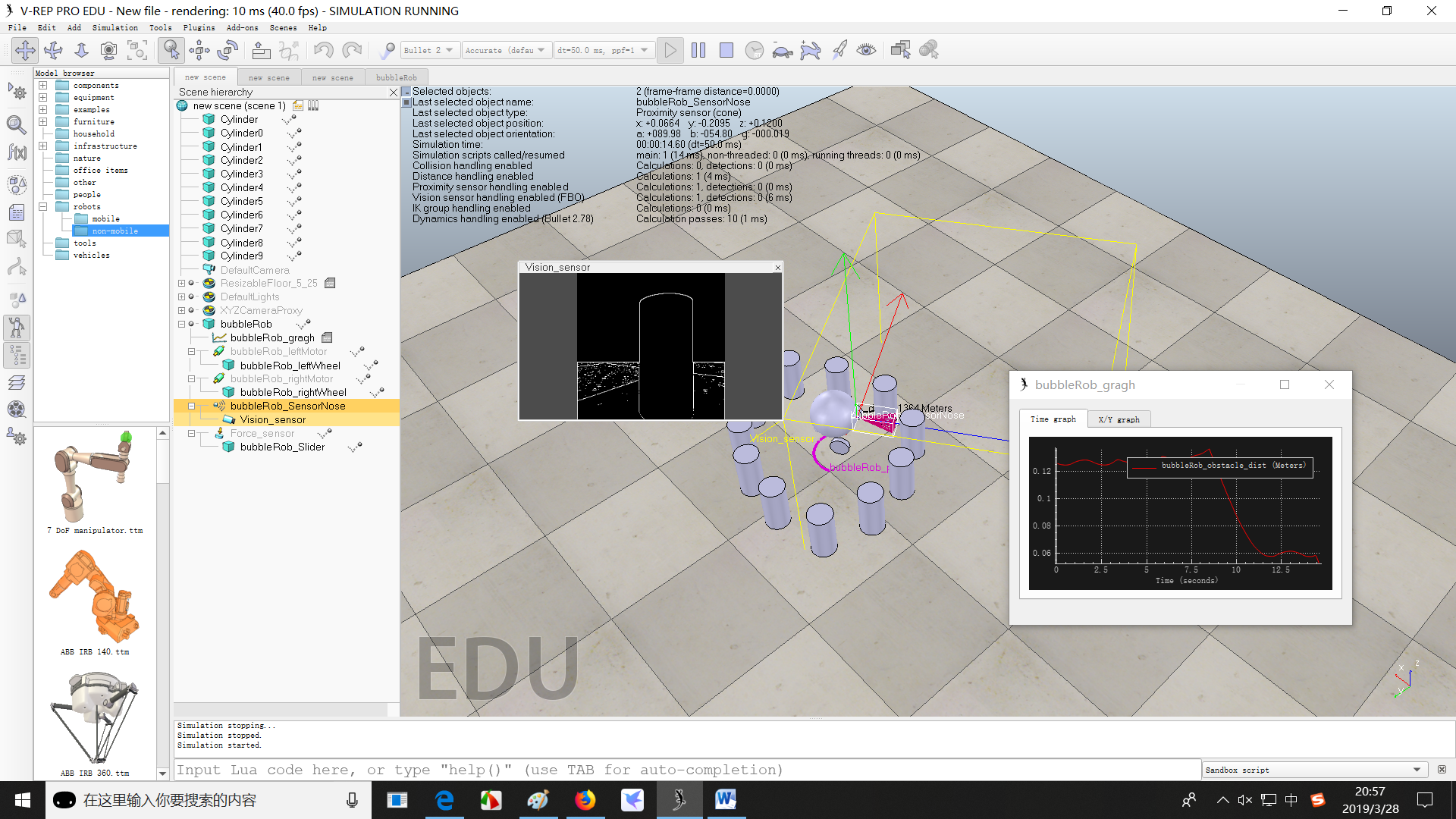
Task: Stop the simulation with the square button
Action: click(x=726, y=50)
